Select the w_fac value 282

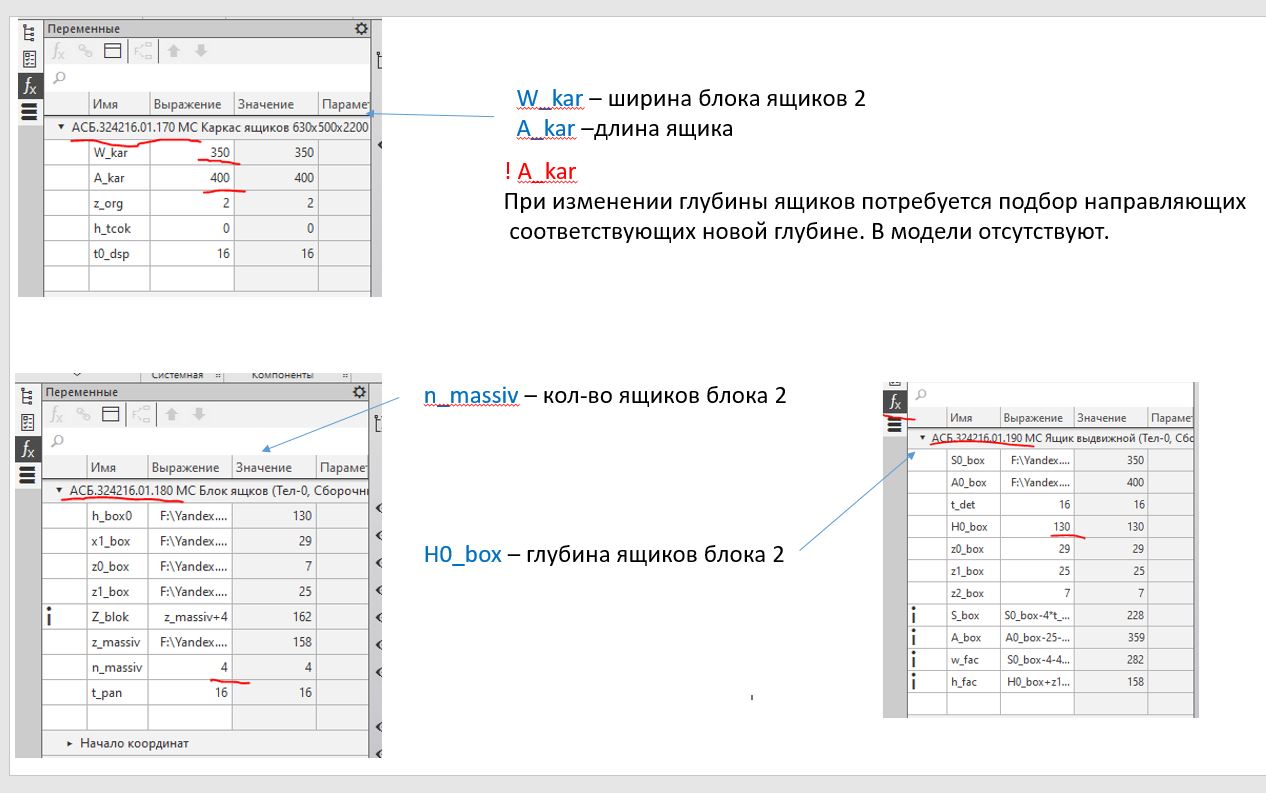[1111, 660]
